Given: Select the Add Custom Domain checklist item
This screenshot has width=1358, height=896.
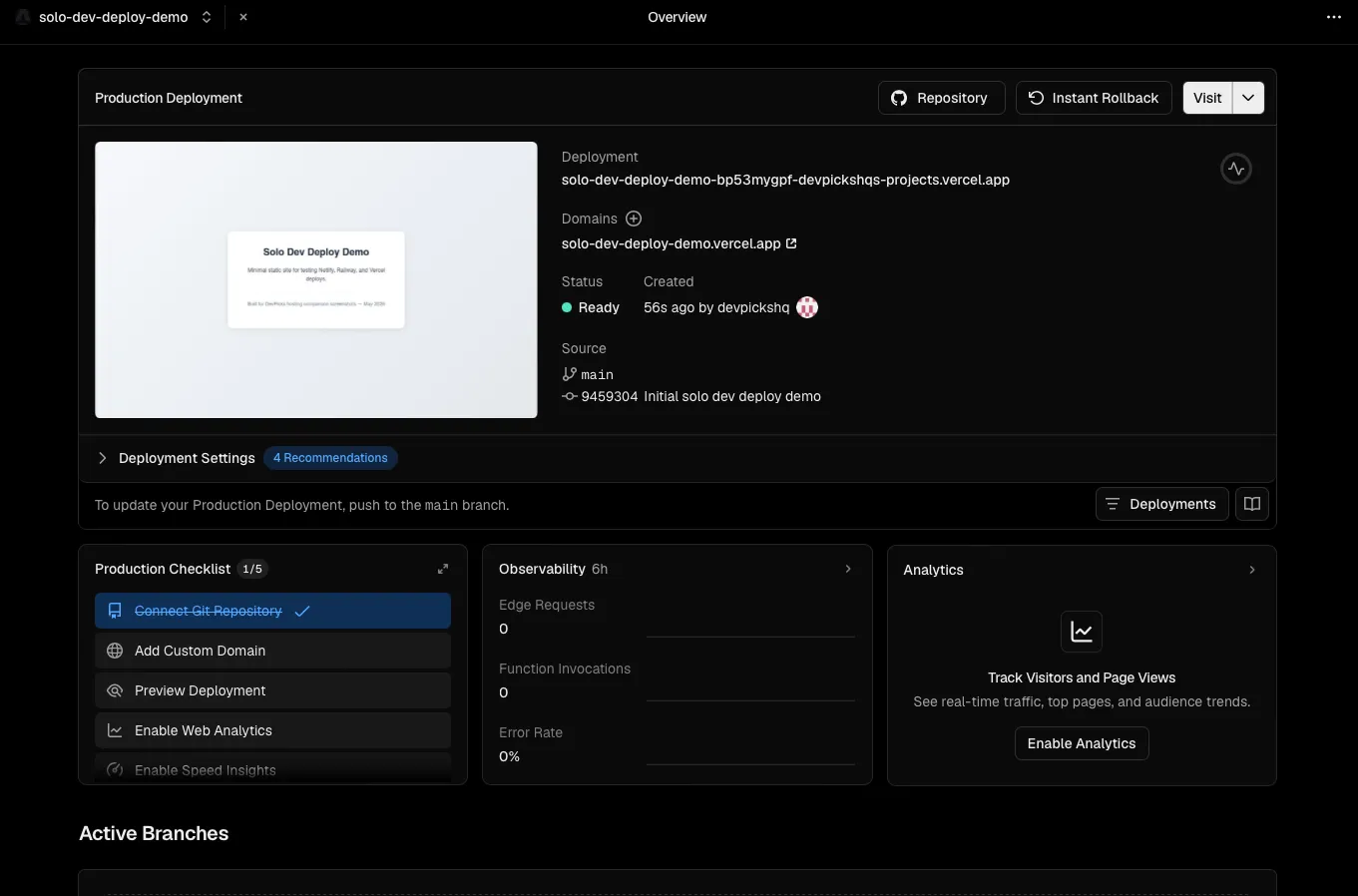Looking at the screenshot, I should point(272,651).
